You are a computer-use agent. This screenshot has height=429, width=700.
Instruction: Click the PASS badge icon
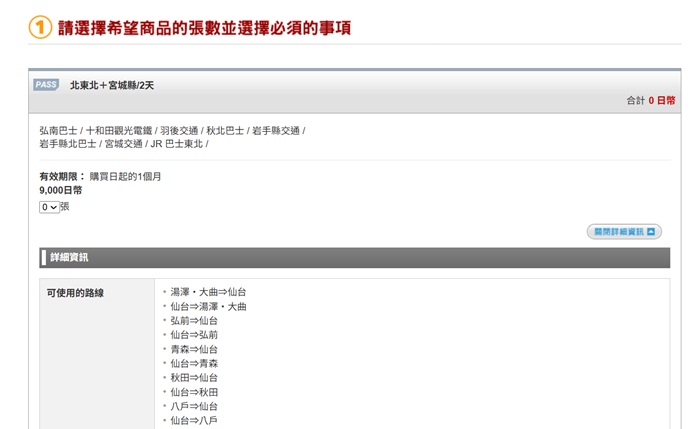(46, 85)
